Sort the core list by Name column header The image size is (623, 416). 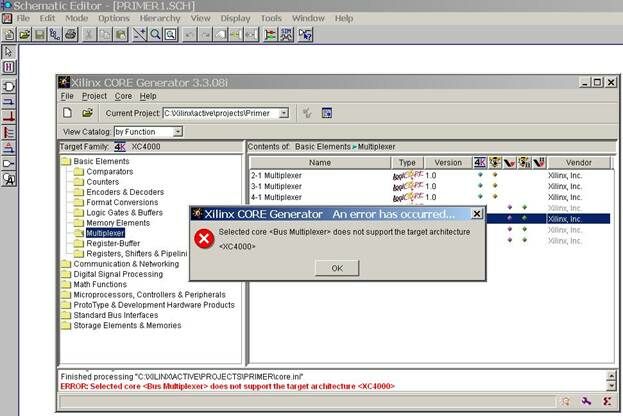click(x=320, y=163)
